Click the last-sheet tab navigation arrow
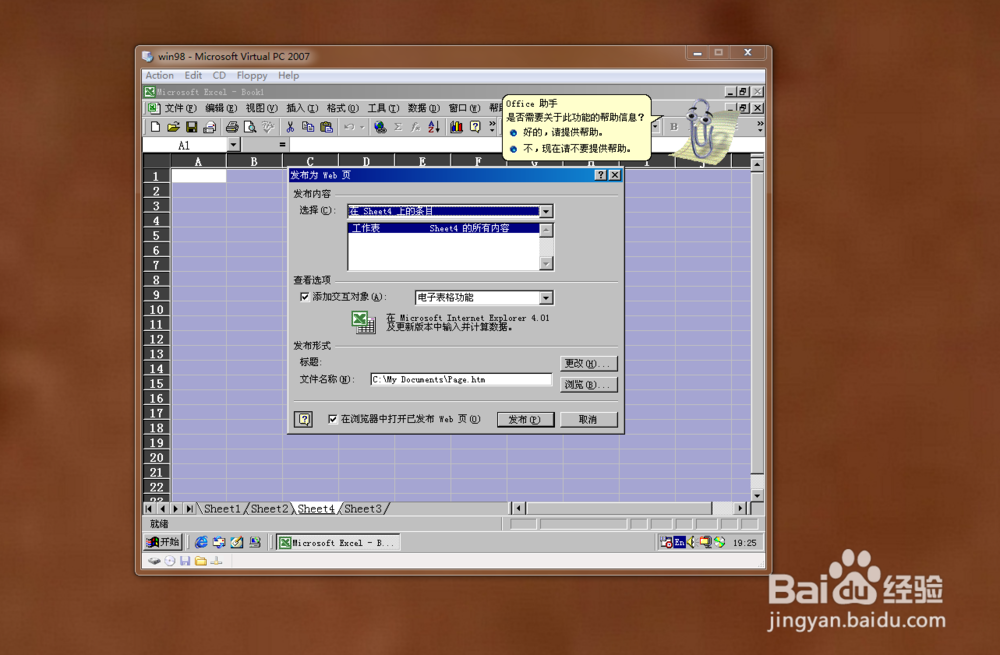The width and height of the screenshot is (1000, 655). coord(189,508)
